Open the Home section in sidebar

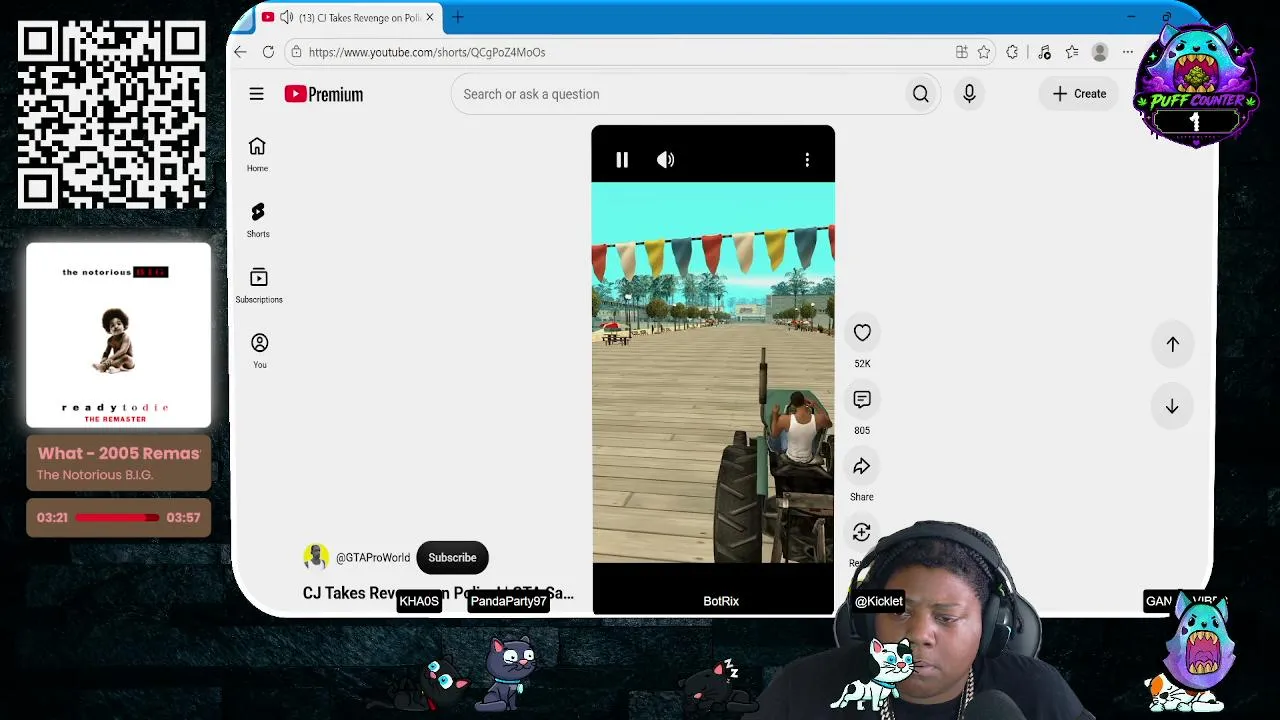[x=257, y=154]
